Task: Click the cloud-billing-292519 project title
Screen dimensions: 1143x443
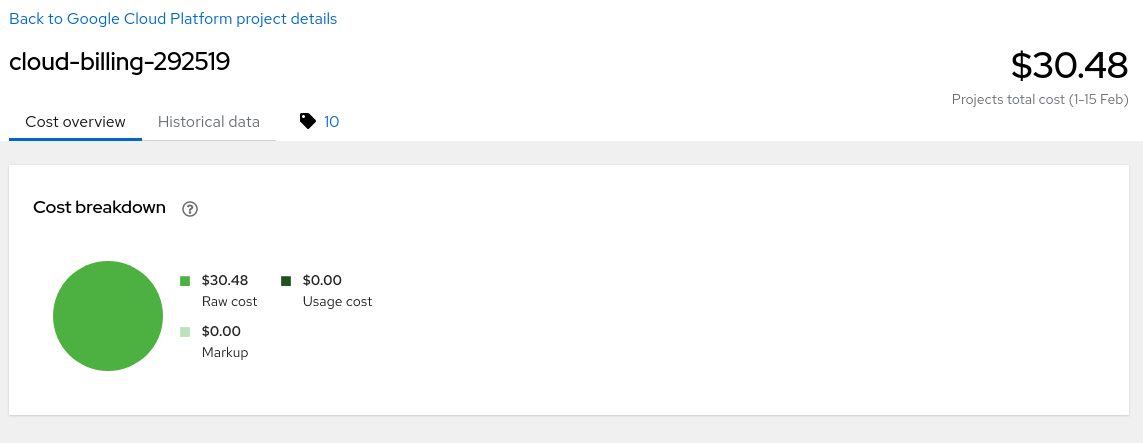Action: click(120, 62)
